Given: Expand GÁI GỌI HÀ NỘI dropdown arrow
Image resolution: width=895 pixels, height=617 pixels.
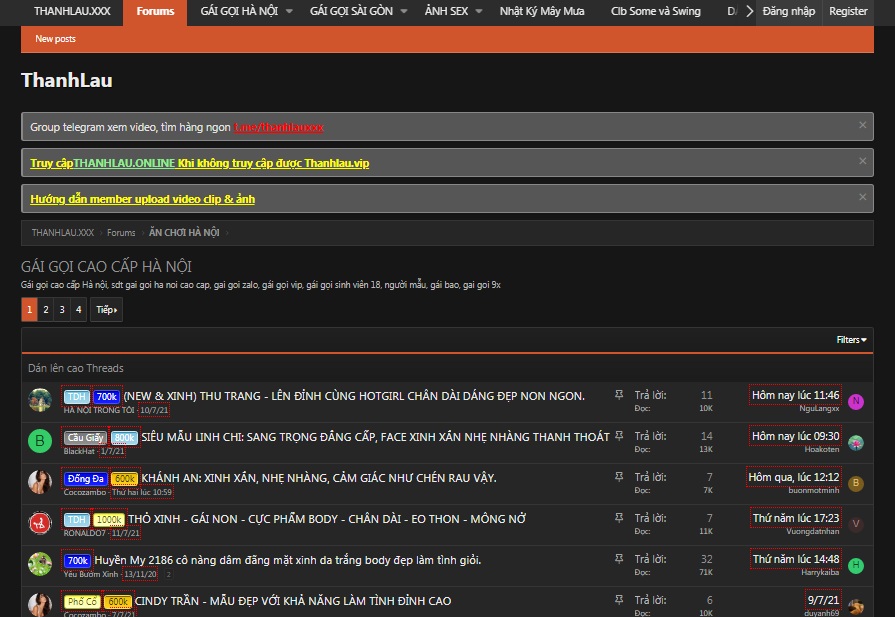Looking at the screenshot, I should coord(289,11).
